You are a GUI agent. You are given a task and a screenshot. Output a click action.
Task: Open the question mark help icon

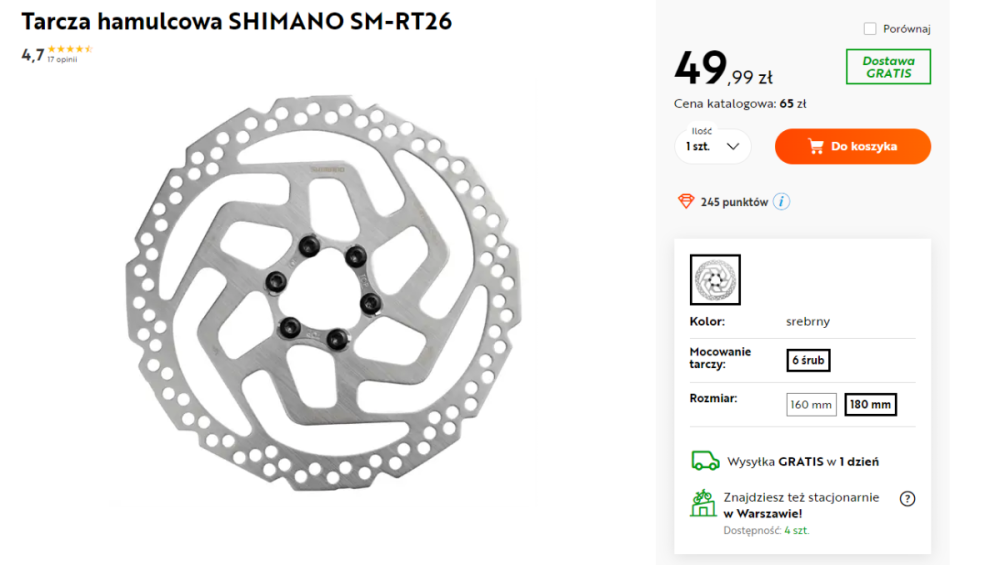coord(907,499)
